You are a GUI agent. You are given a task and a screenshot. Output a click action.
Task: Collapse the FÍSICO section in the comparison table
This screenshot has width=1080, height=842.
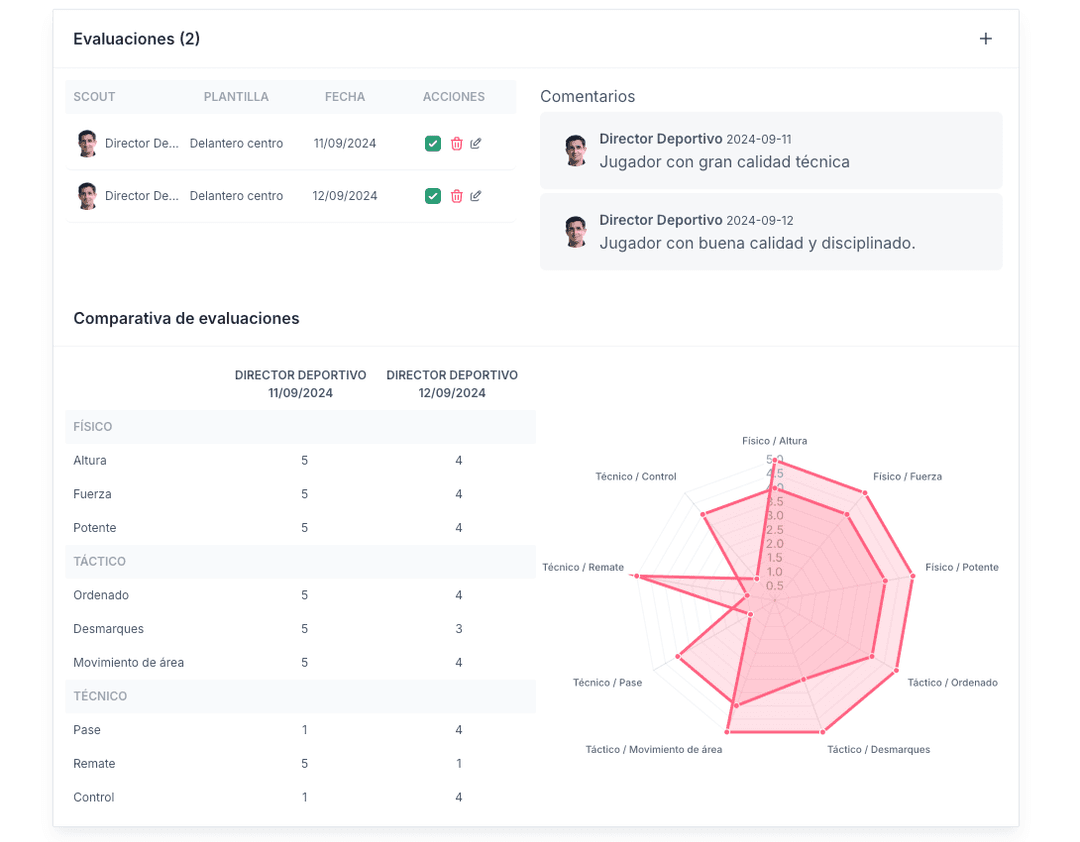click(93, 427)
